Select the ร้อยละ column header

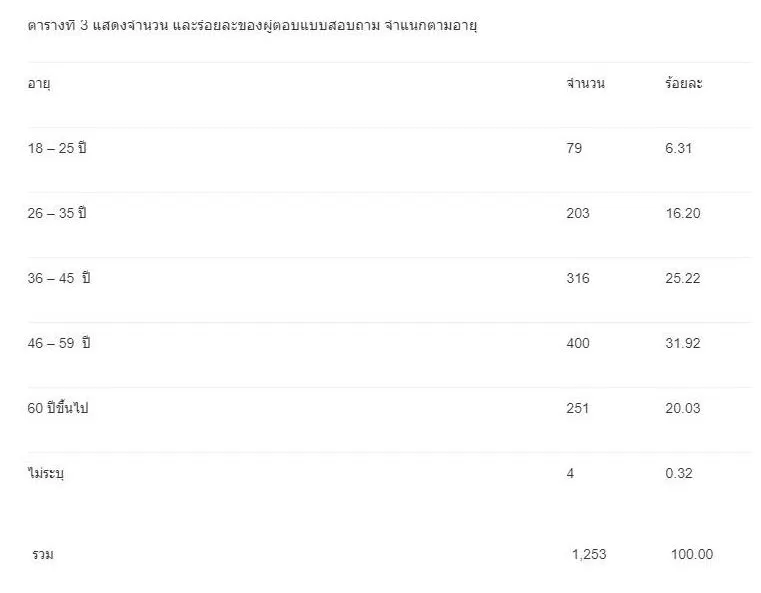[x=683, y=83]
